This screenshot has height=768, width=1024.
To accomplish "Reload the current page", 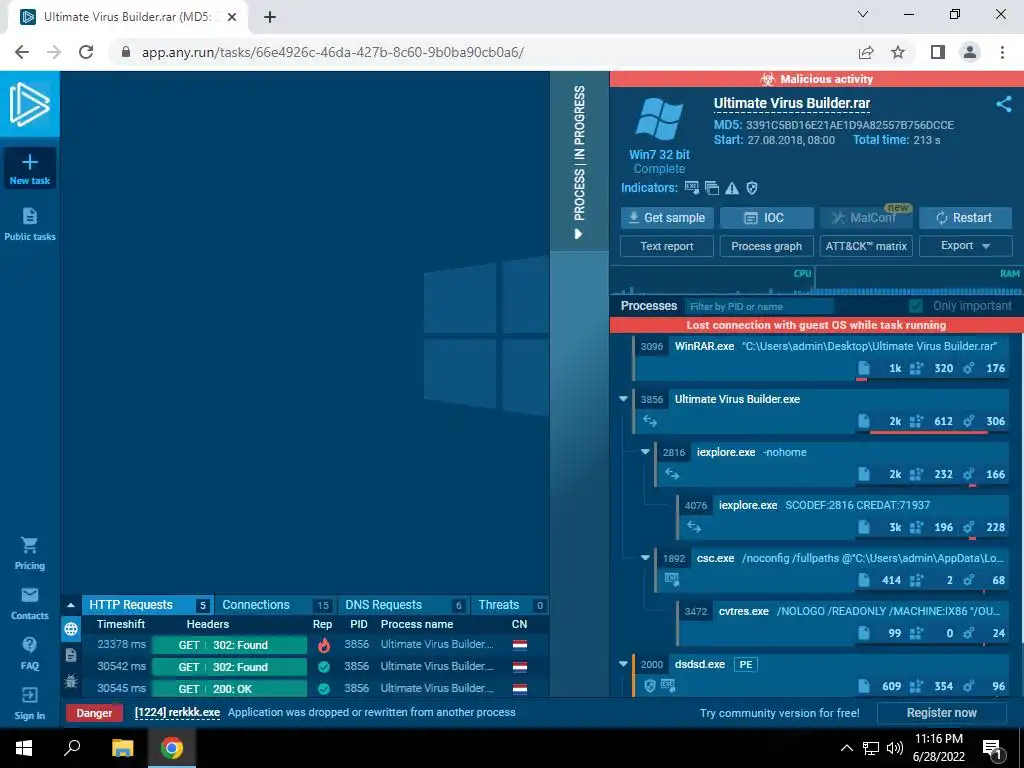I will (x=86, y=52).
